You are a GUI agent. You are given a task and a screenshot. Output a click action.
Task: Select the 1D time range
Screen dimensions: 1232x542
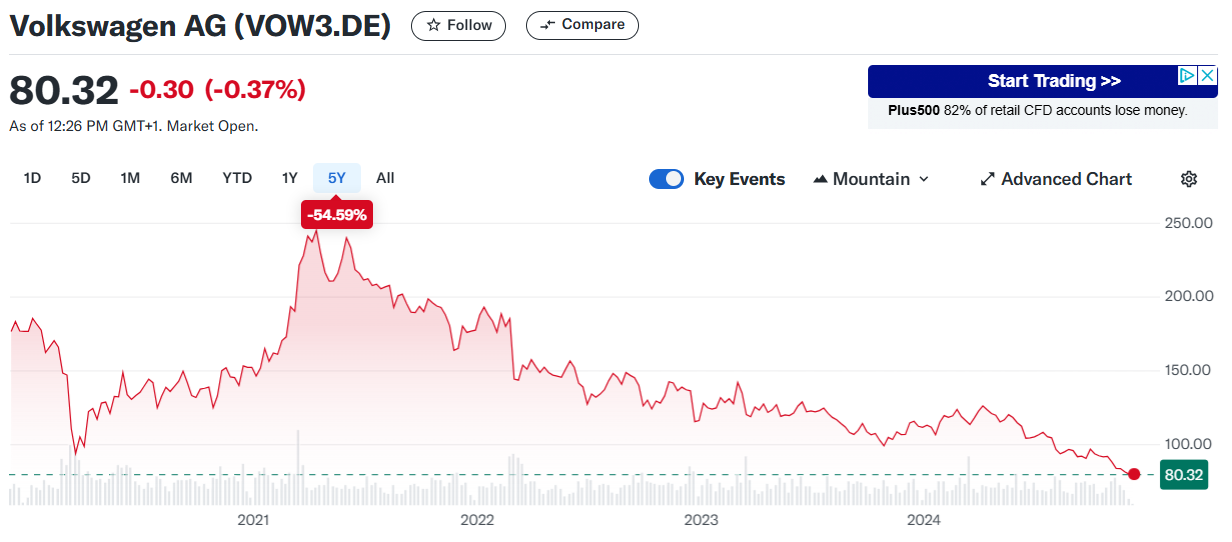click(32, 178)
